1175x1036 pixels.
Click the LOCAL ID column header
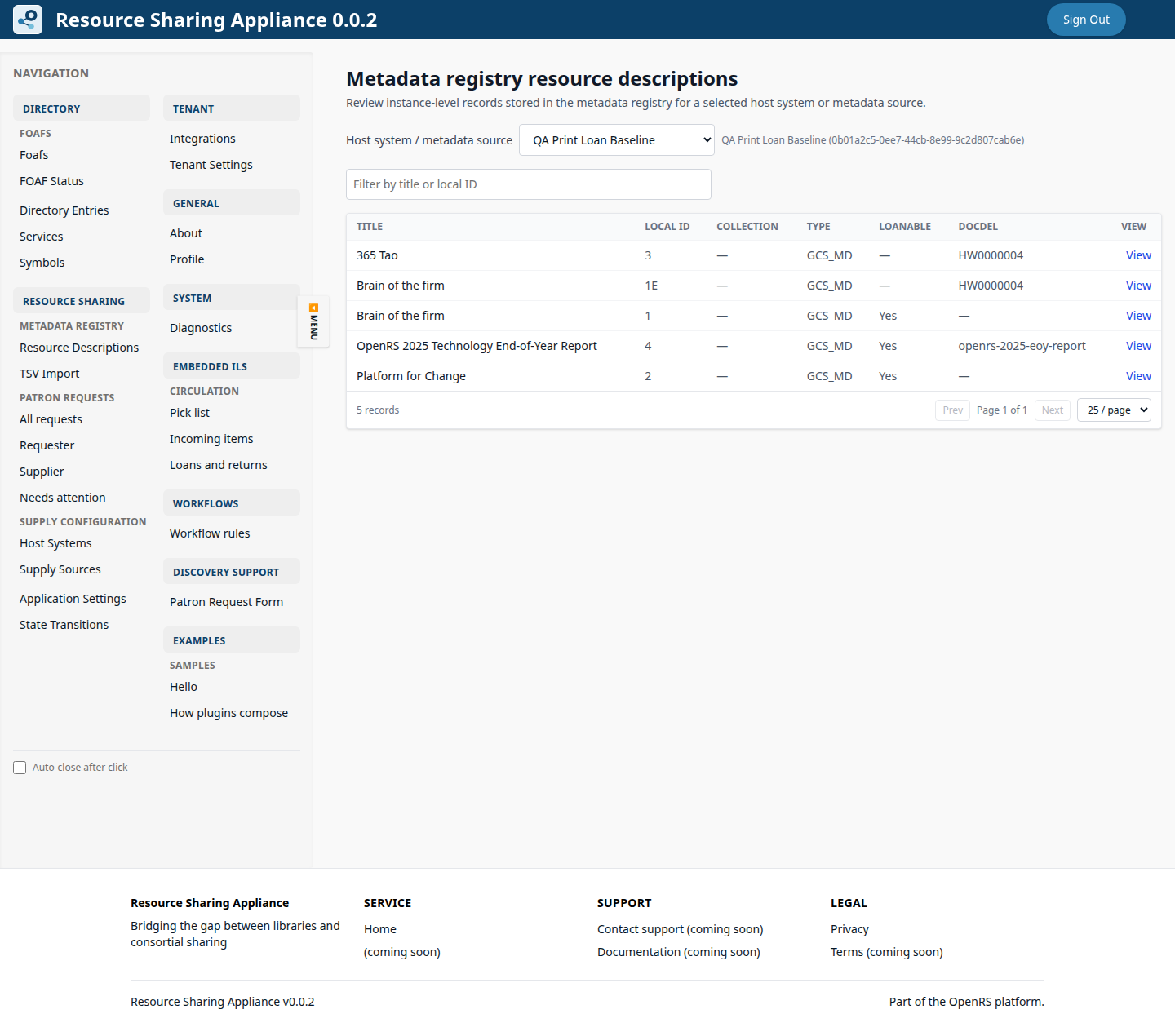pos(667,227)
